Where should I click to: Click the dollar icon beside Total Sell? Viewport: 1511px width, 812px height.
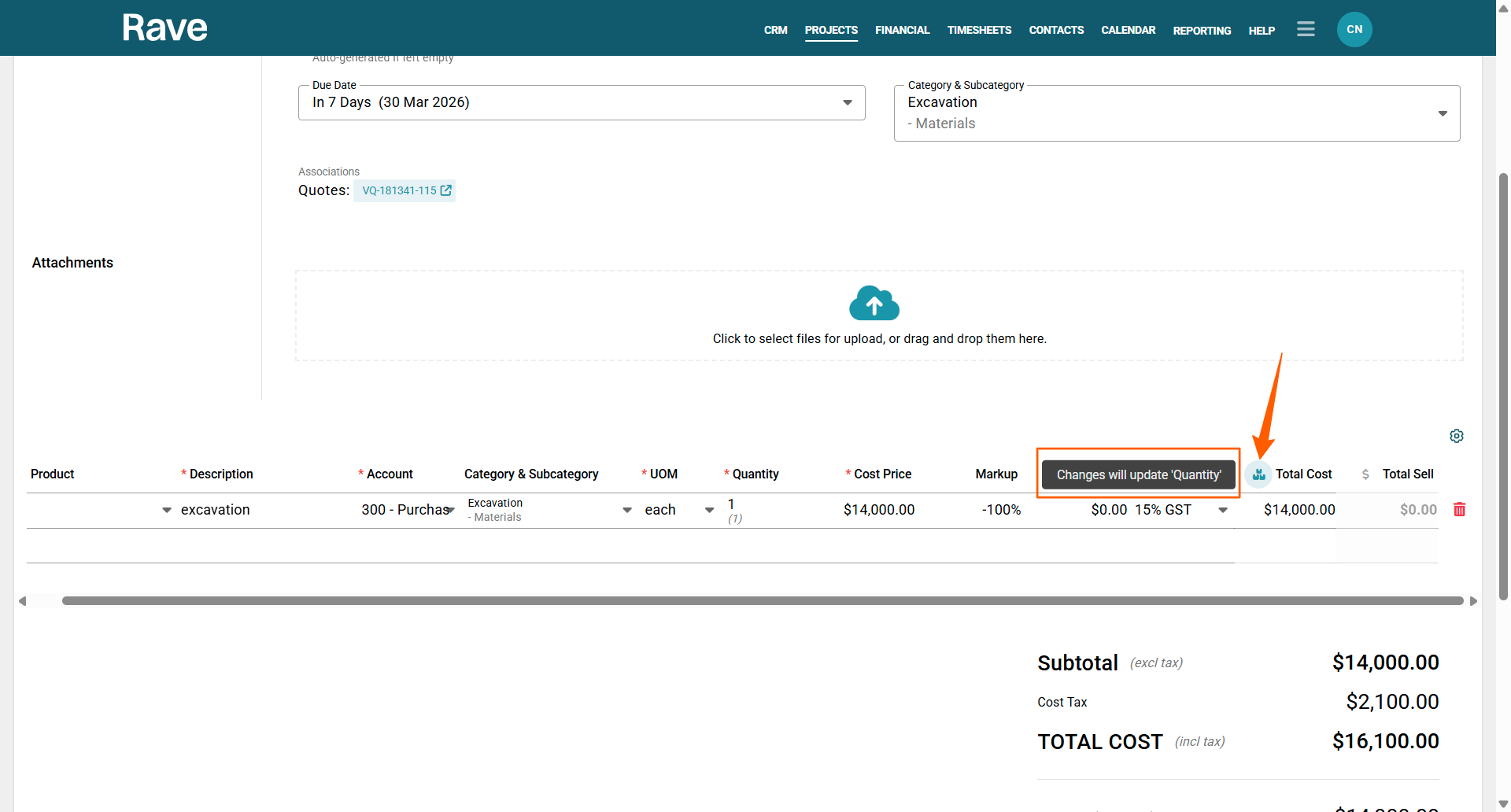[x=1365, y=474]
